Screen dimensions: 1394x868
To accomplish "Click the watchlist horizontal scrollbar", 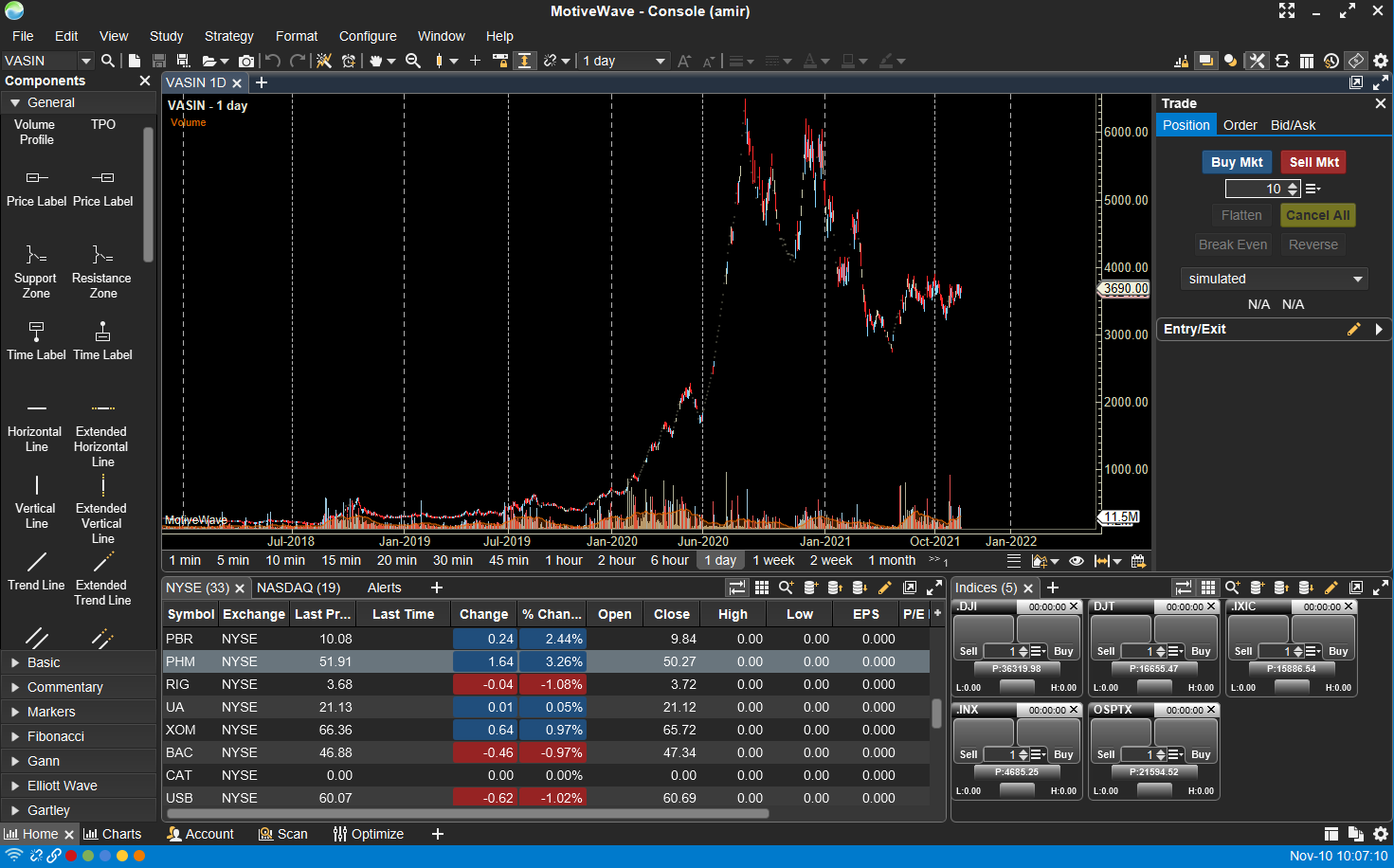I will (467, 813).
